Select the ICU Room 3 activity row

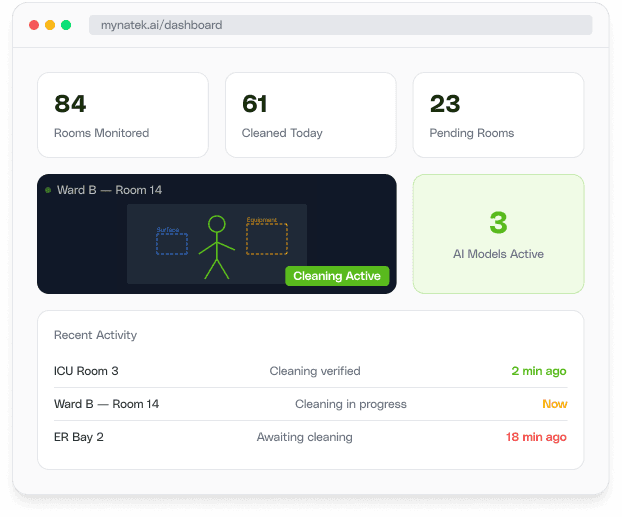[311, 371]
